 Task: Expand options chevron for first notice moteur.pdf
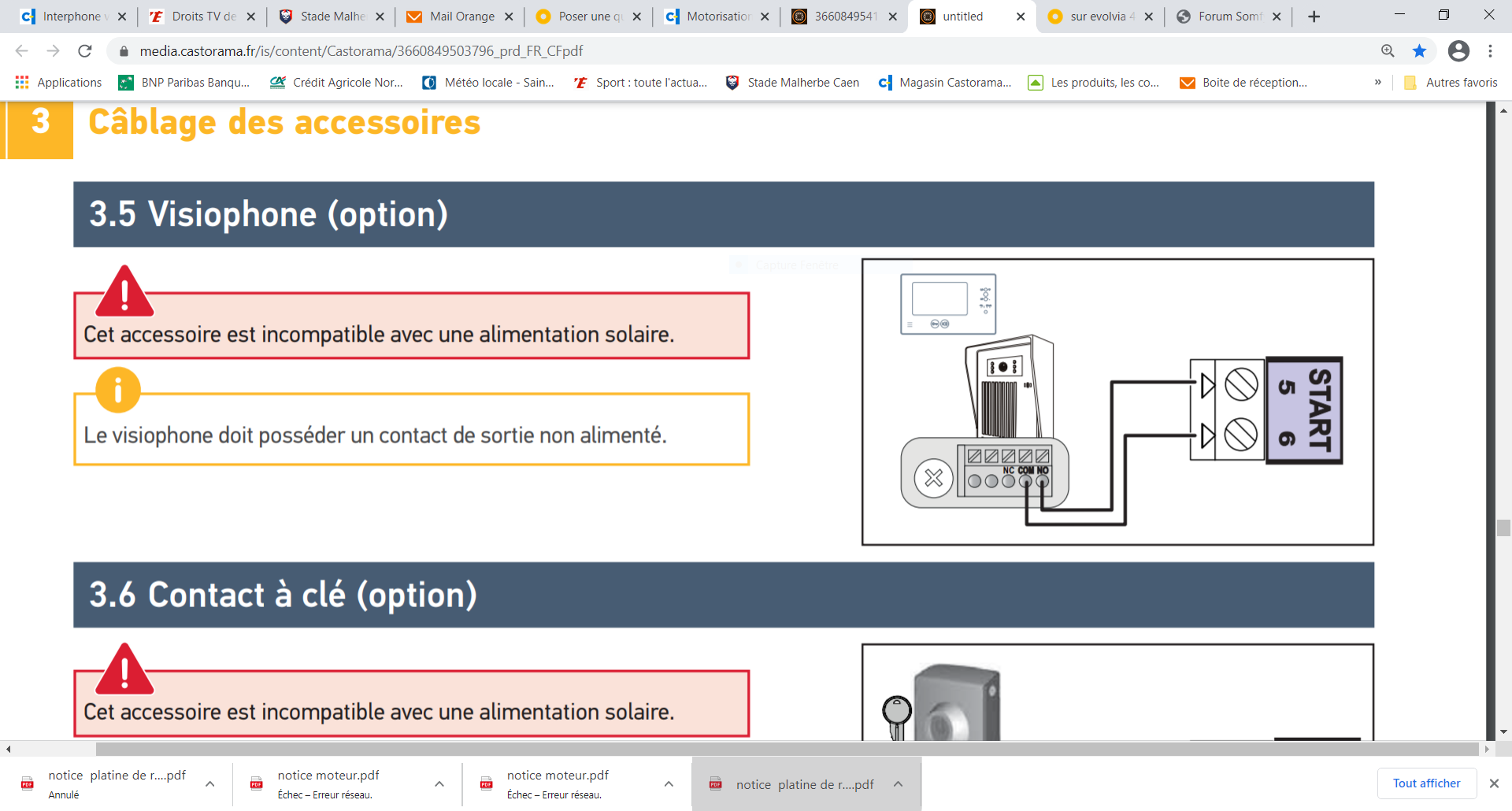(x=439, y=784)
